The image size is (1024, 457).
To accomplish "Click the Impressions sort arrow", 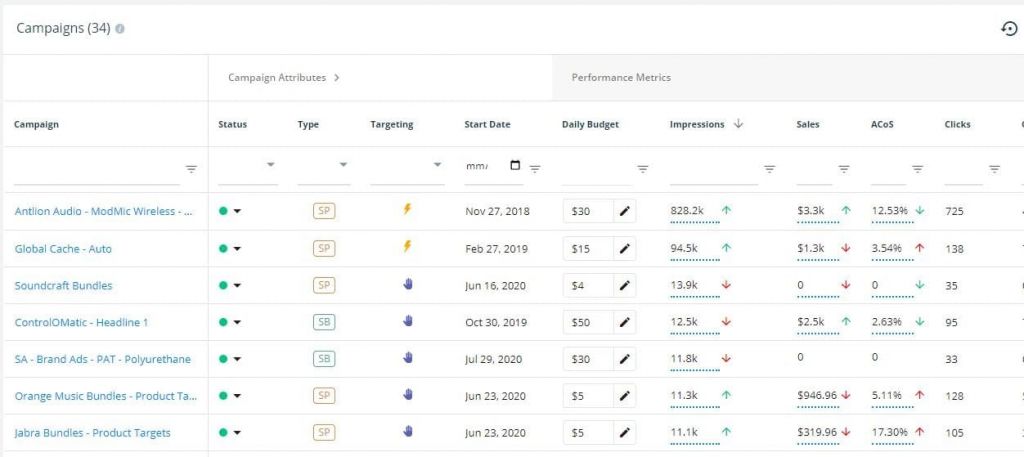I will pos(738,124).
